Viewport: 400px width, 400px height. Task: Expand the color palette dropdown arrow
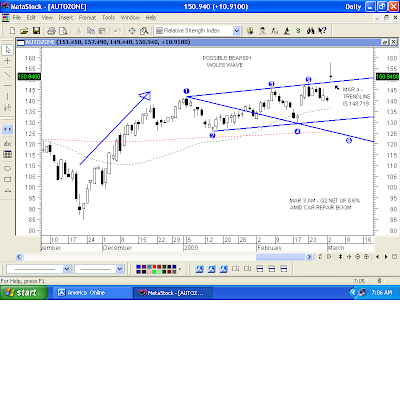pos(180,269)
